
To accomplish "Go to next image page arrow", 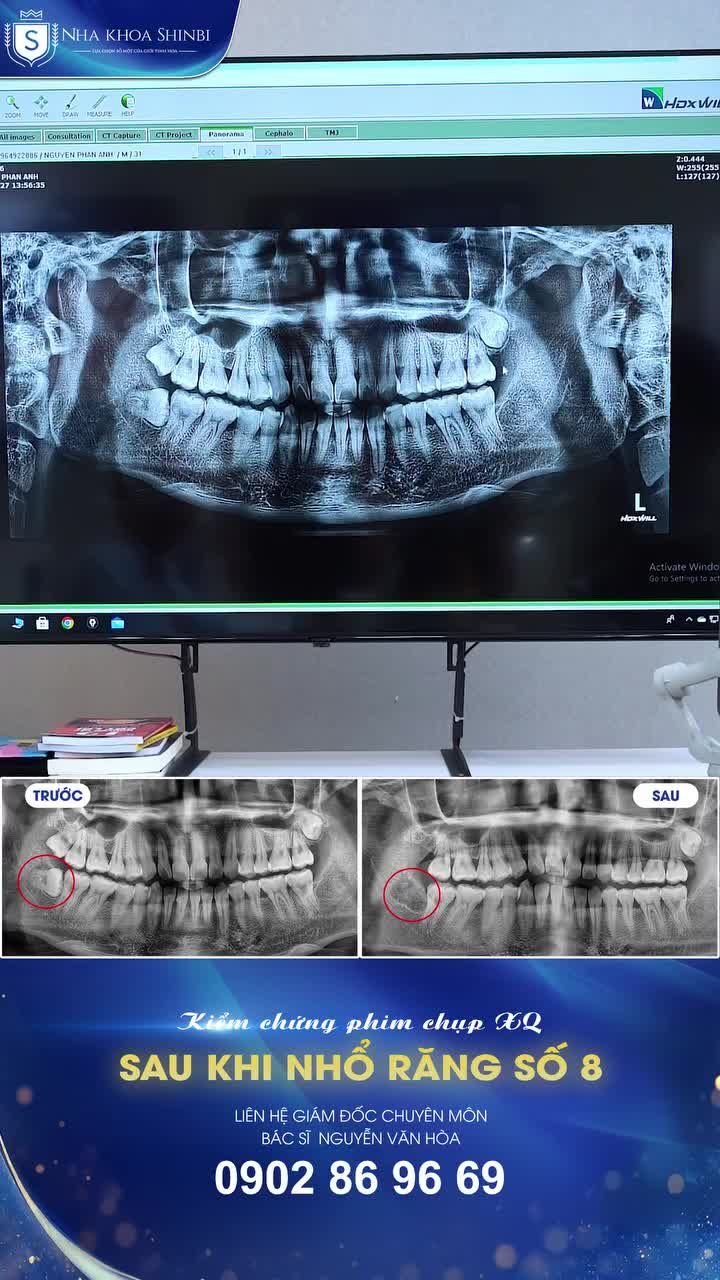I will pos(268,151).
